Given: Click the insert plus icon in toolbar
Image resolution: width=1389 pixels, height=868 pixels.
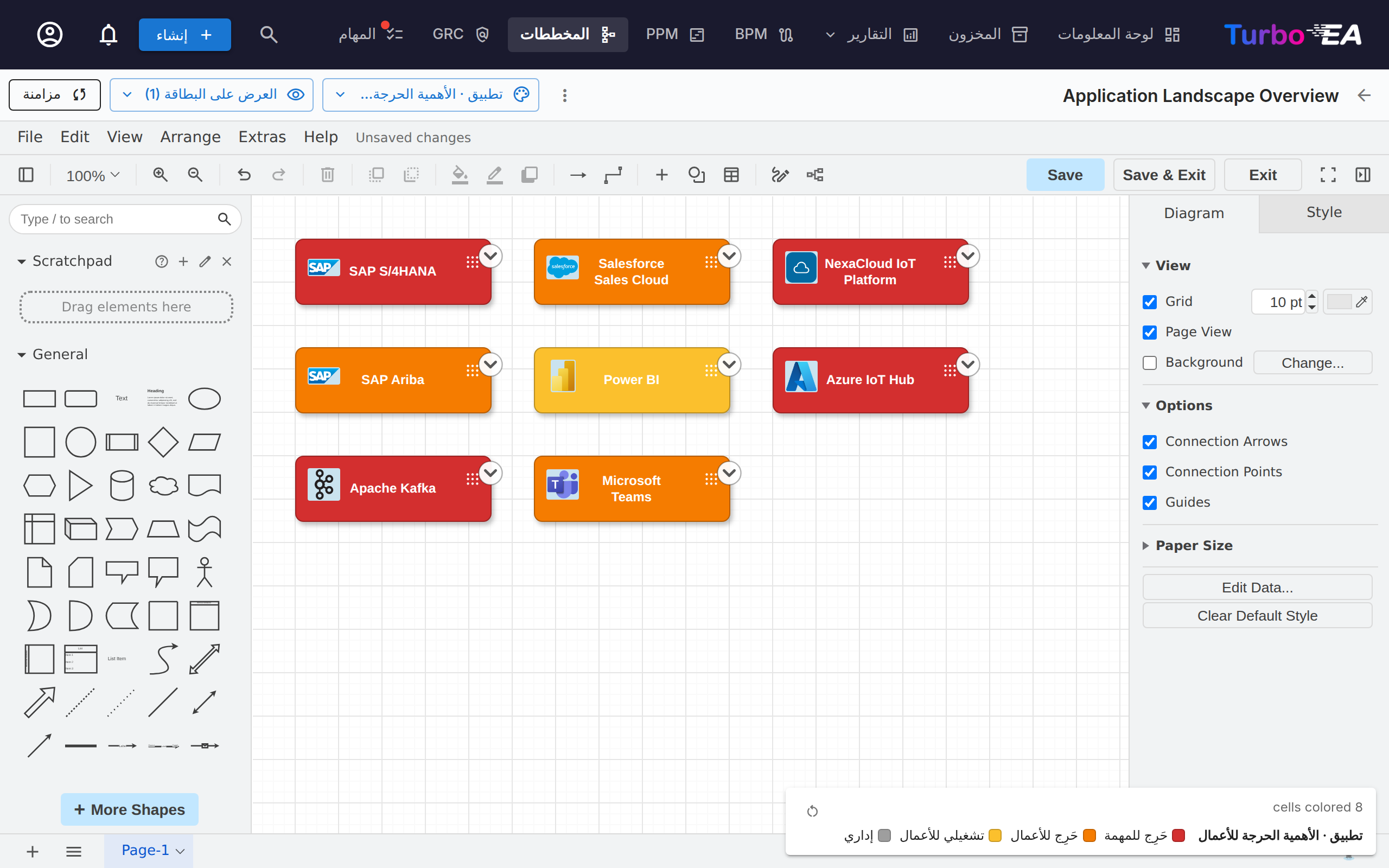Looking at the screenshot, I should point(662,175).
